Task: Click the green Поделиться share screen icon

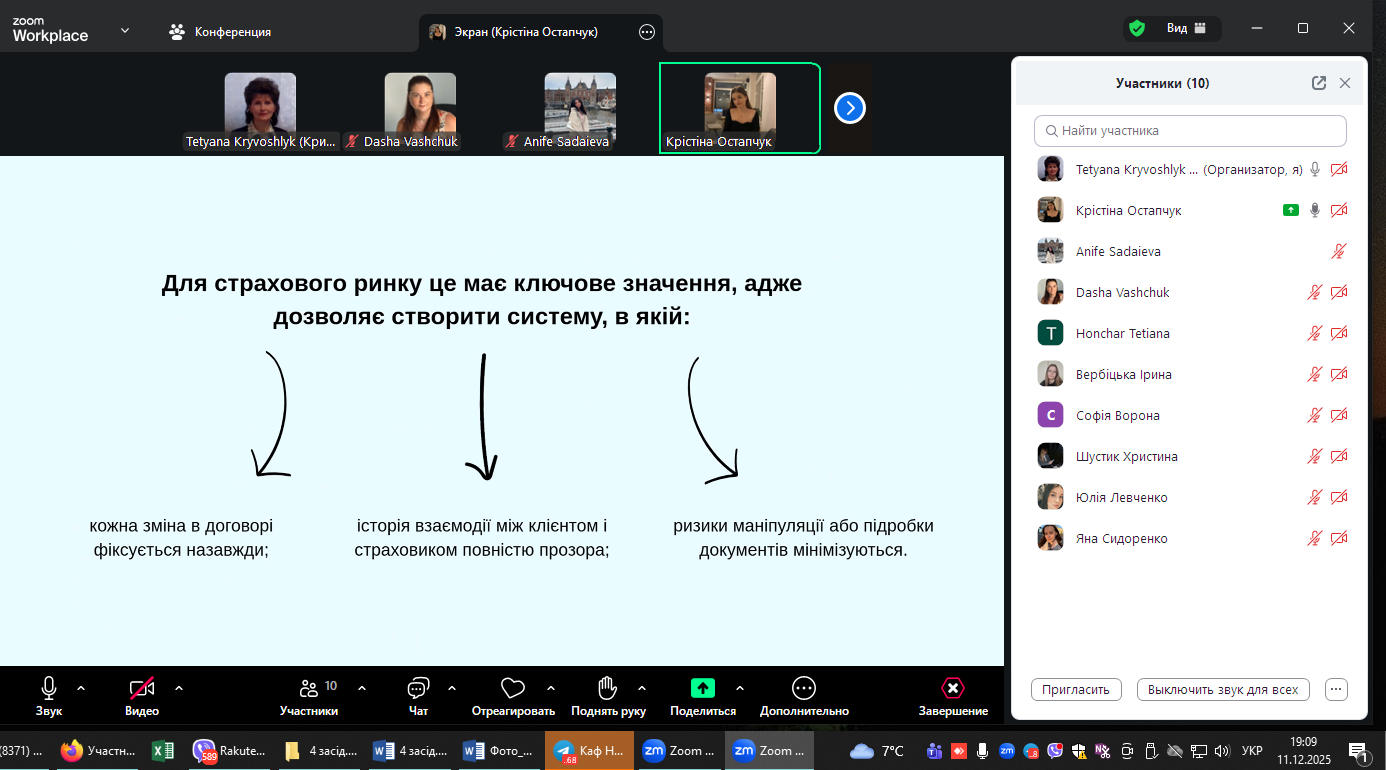Action: click(x=703, y=688)
